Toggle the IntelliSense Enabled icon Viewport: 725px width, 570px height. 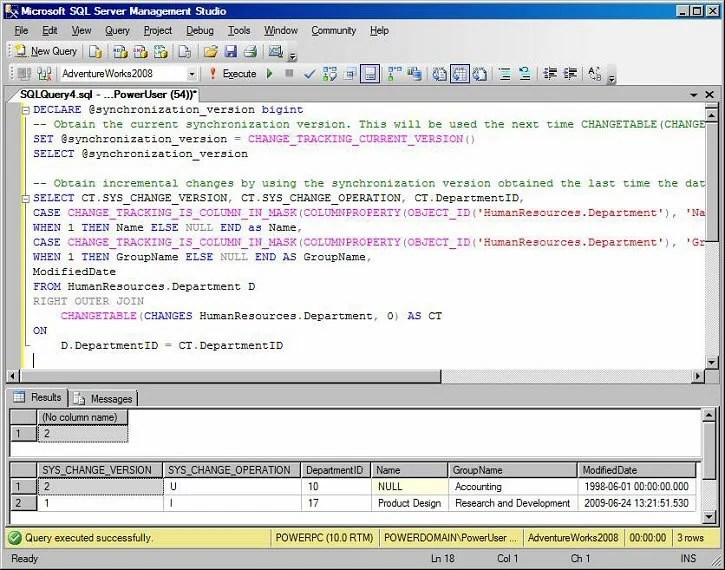pyautogui.click(x=370, y=74)
